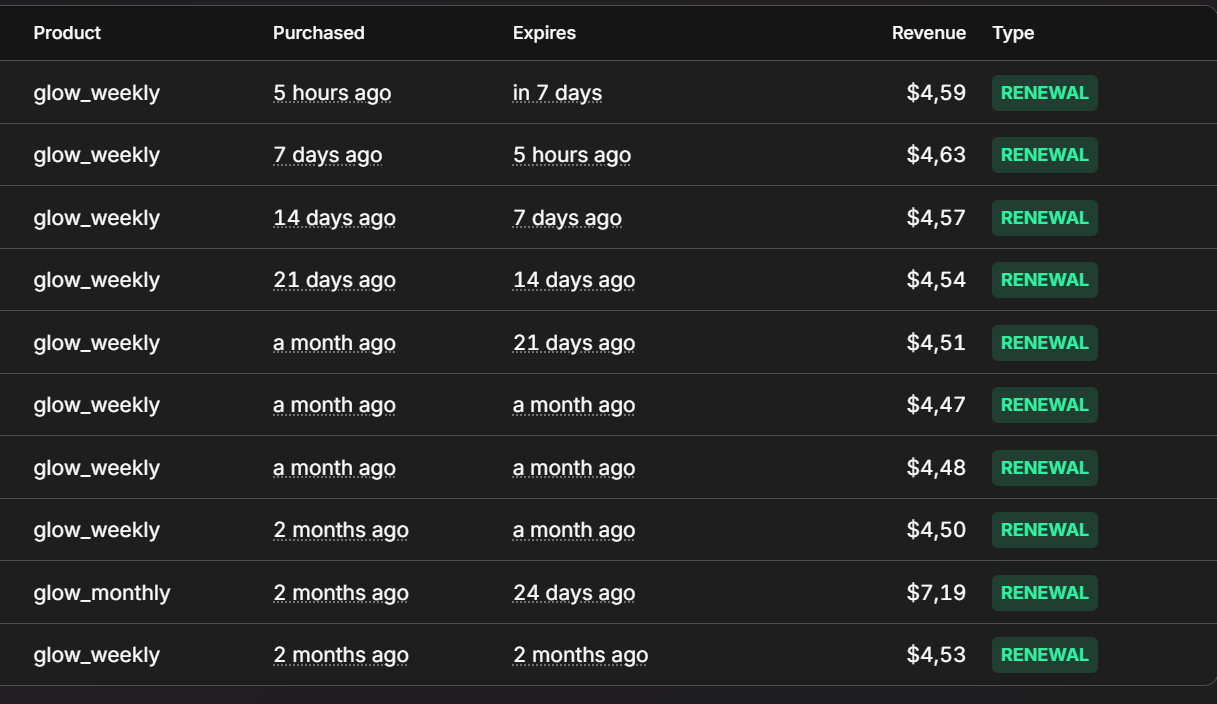Viewport: 1217px width, 704px height.
Task: Click the '24 days ago' expiry timestamp
Action: [574, 593]
